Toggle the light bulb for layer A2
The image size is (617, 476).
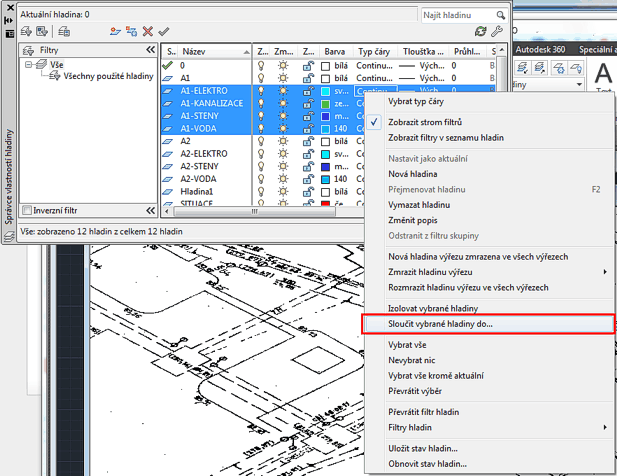(262, 141)
